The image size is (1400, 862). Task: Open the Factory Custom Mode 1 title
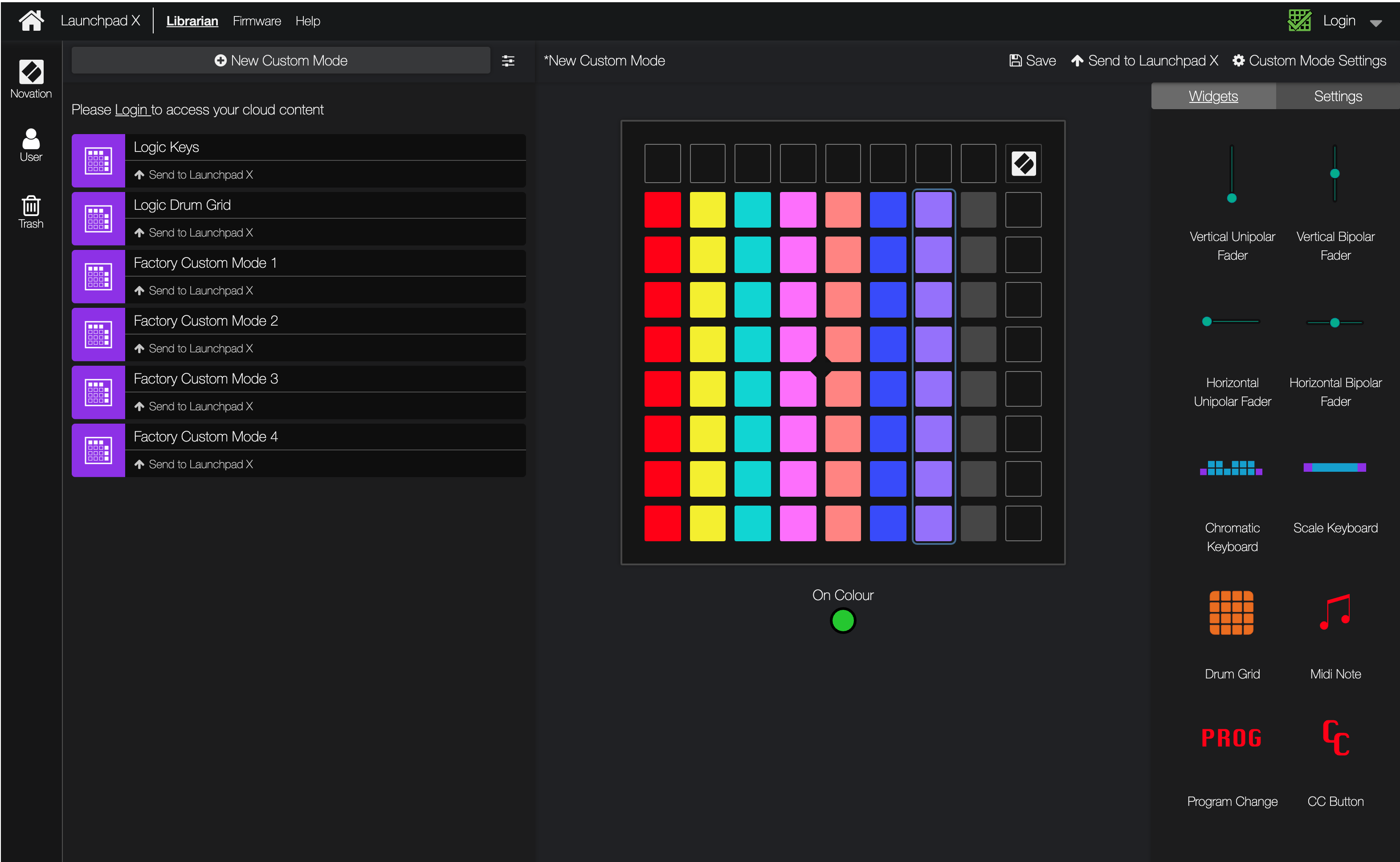point(205,263)
